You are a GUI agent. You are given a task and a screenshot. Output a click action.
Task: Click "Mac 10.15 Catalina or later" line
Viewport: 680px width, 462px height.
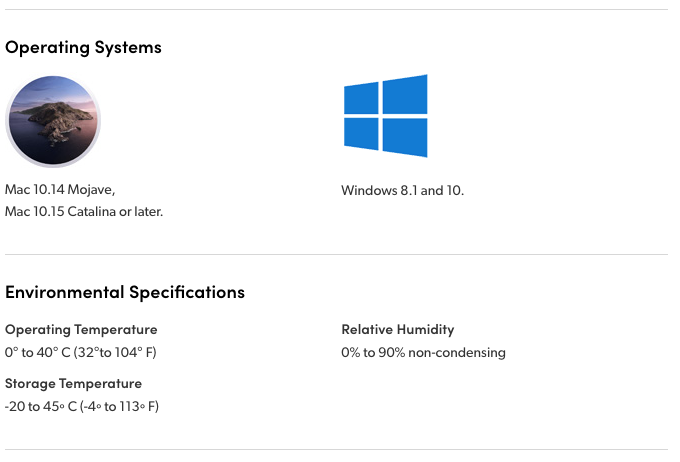[x=84, y=211]
